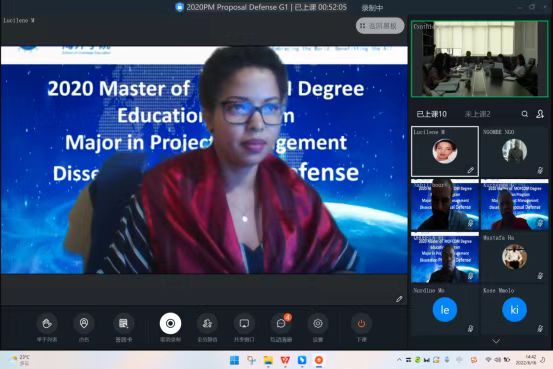The image size is (553, 369).
Task: Click the return to original layout button
Action: [380, 26]
